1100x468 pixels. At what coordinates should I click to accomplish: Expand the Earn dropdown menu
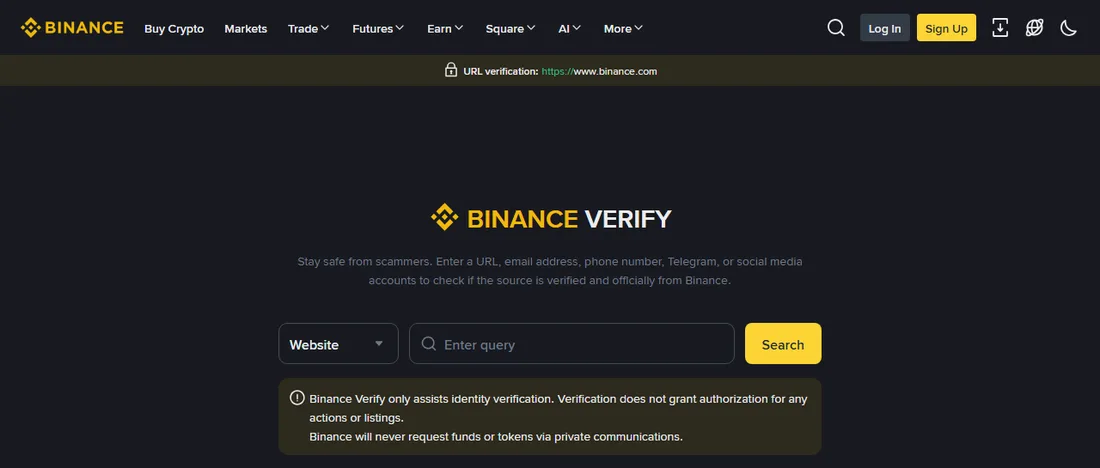point(445,29)
